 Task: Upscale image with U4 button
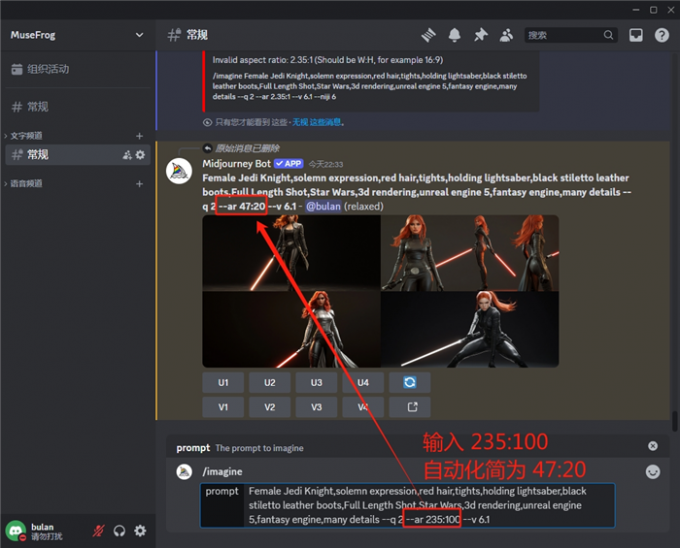(363, 382)
